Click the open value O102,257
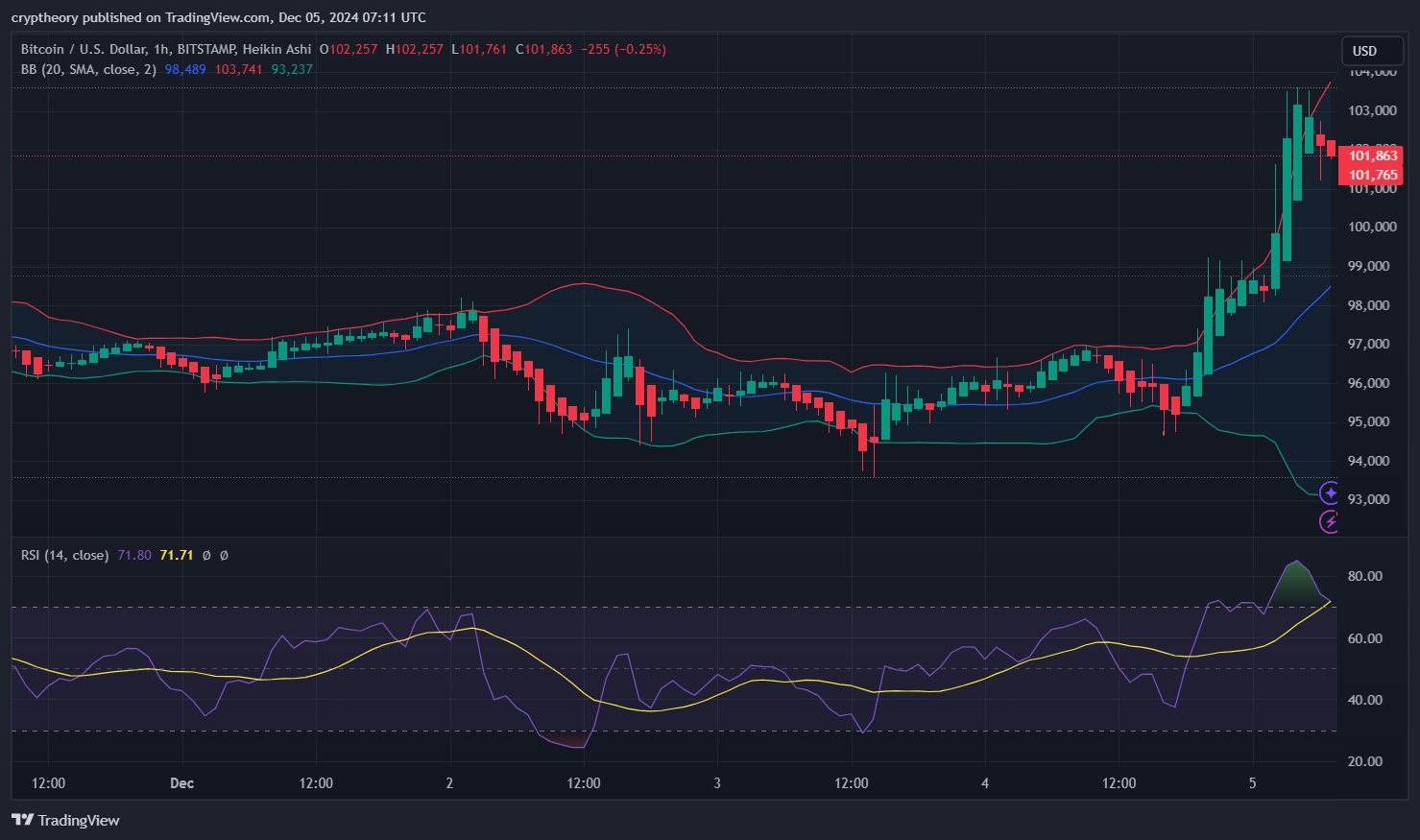 [349, 49]
